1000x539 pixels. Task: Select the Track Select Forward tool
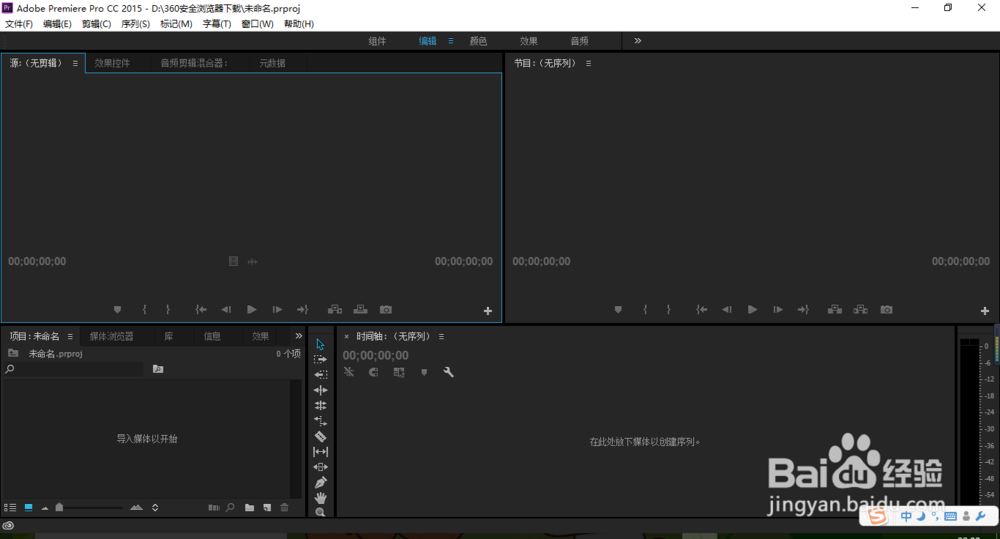pos(320,359)
